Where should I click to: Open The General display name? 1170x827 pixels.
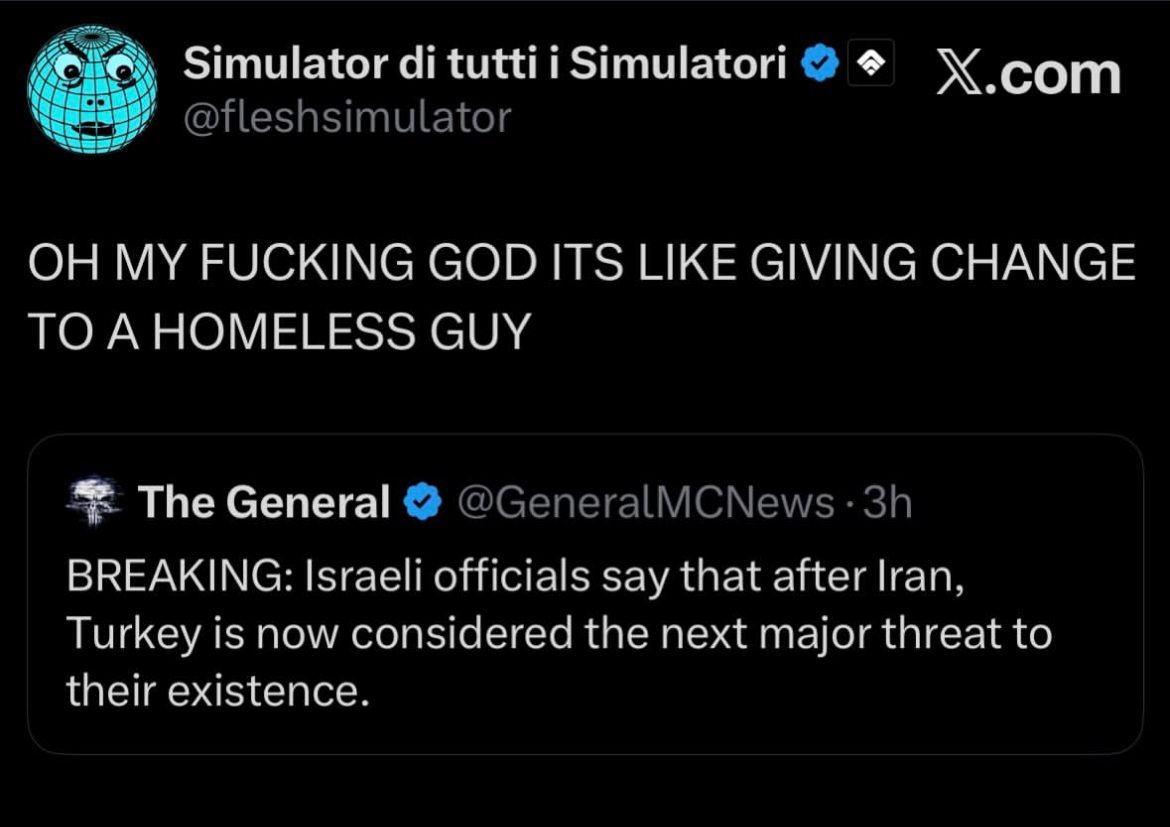pos(264,502)
